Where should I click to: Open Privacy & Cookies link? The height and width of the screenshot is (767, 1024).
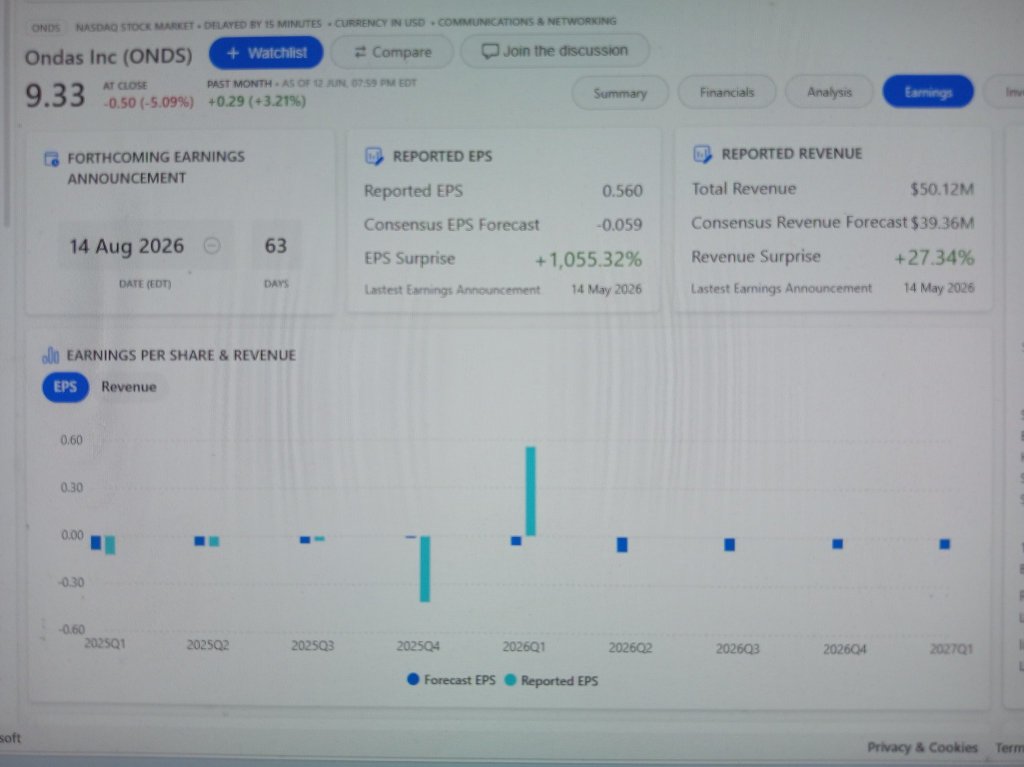(x=922, y=747)
